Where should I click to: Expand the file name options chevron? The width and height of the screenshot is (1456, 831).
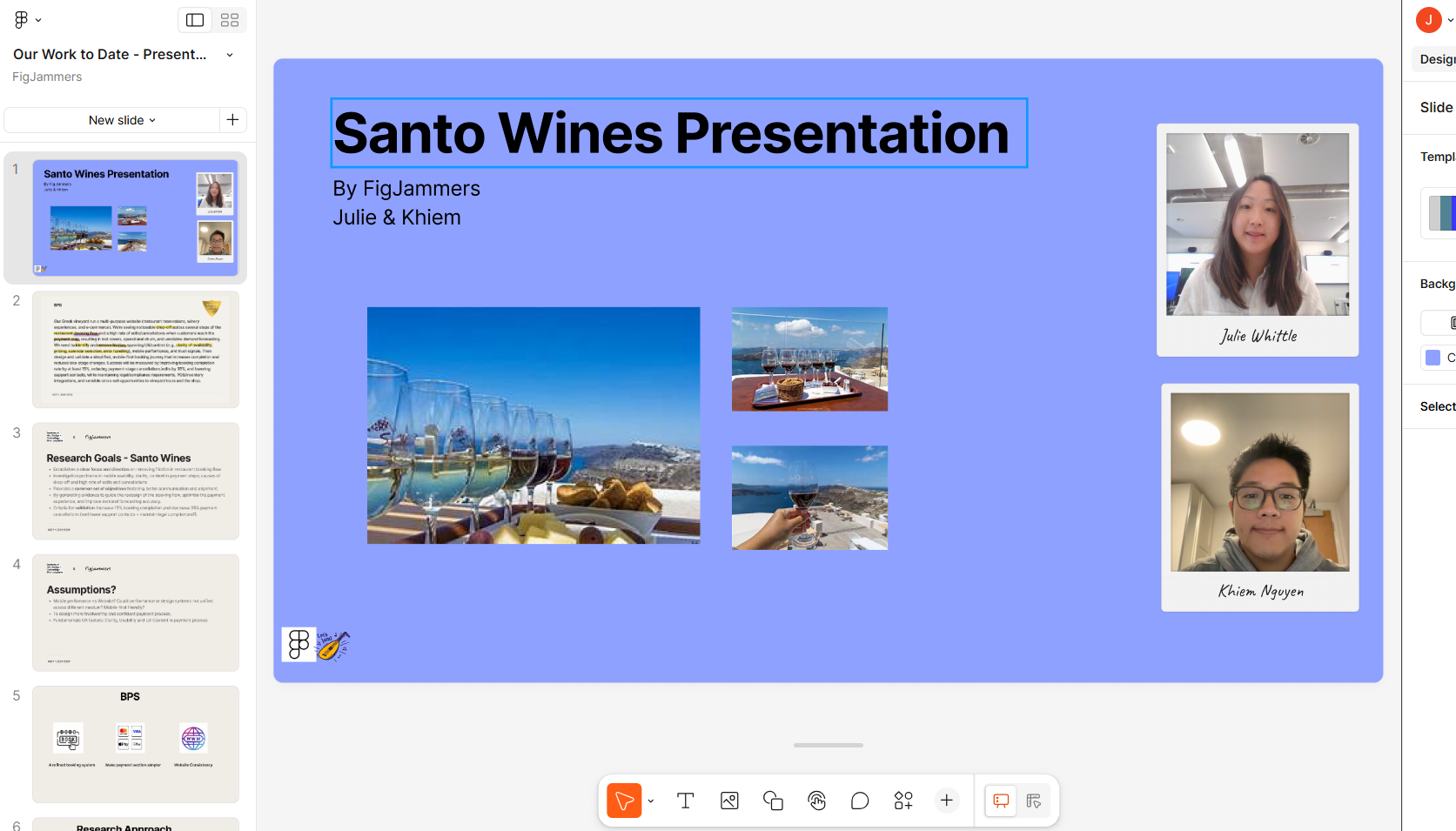[x=230, y=55]
